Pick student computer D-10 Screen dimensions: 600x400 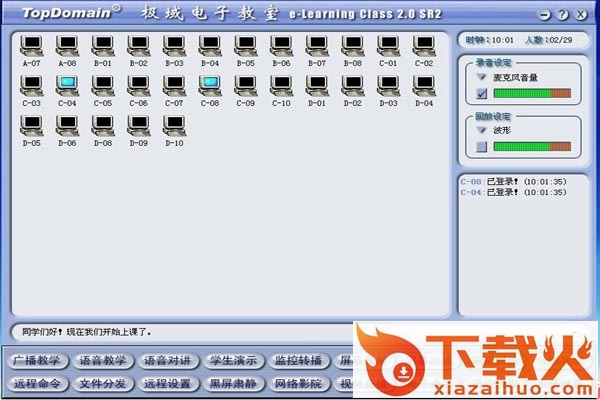pos(174,126)
